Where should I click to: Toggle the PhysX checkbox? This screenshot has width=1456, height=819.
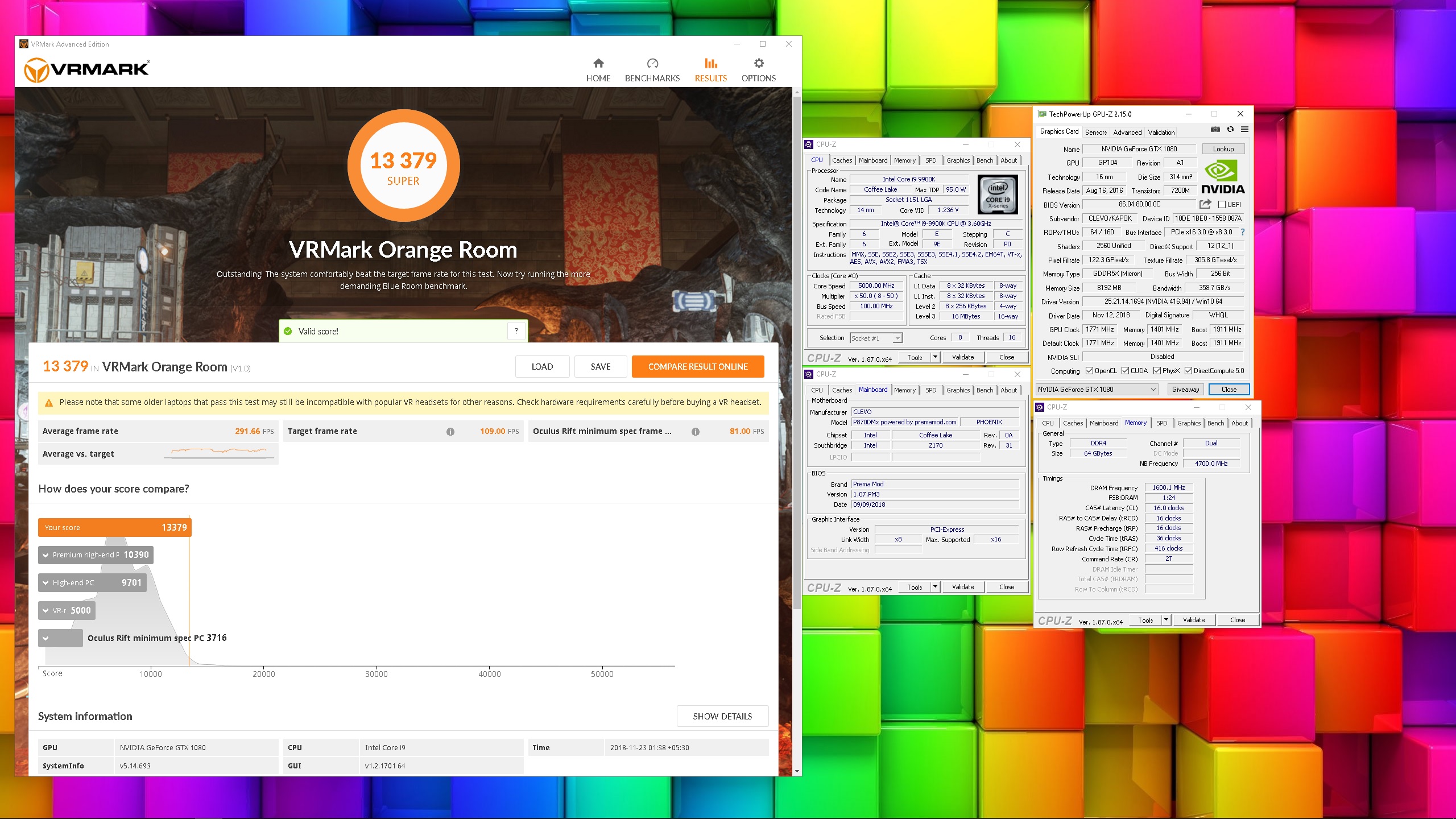(x=1157, y=371)
